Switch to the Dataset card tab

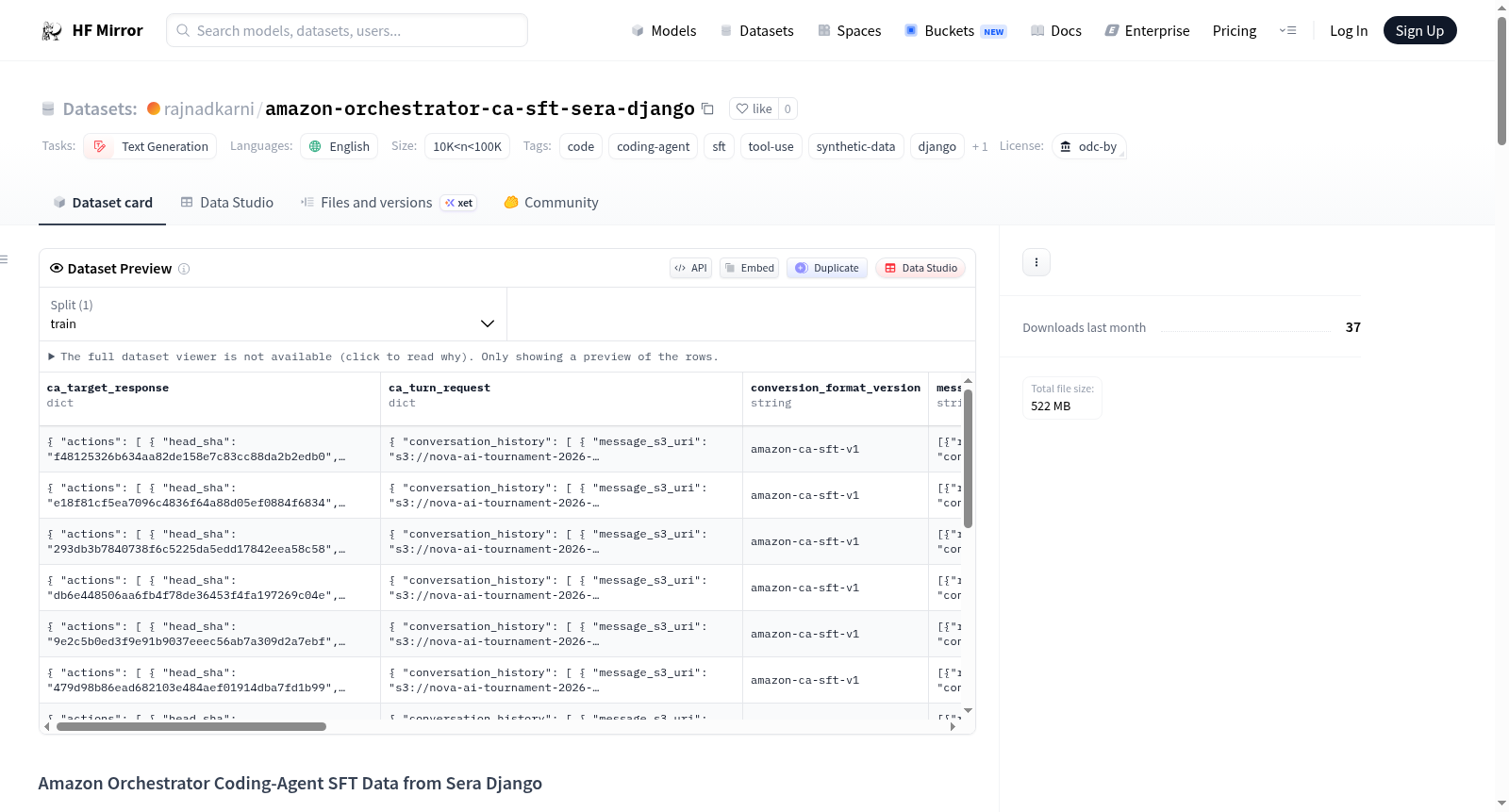coord(102,203)
